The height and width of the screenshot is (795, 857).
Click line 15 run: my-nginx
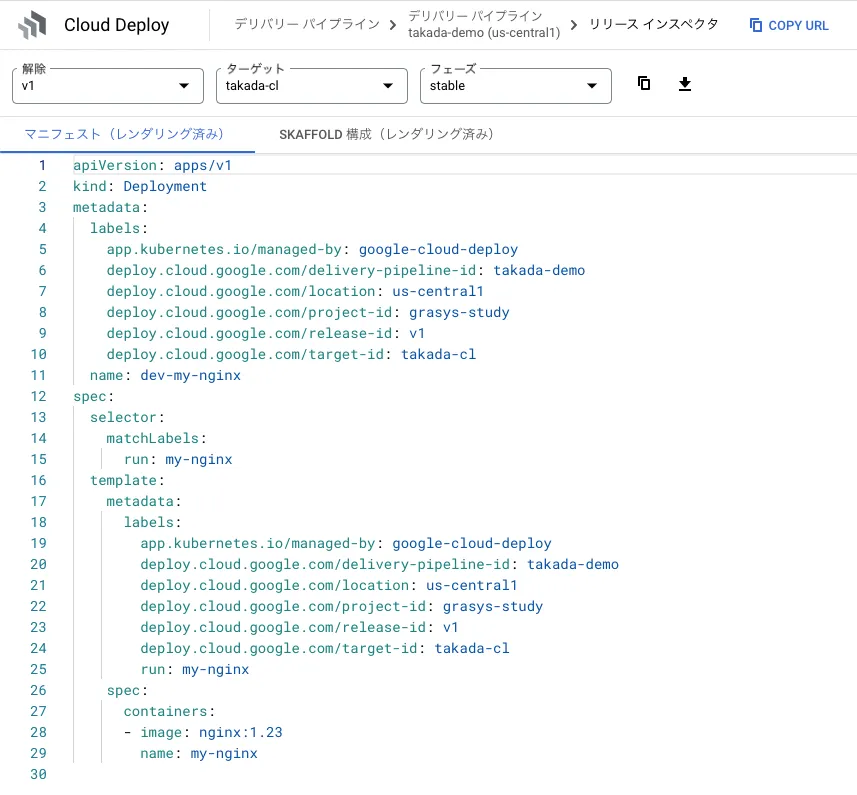click(x=178, y=460)
